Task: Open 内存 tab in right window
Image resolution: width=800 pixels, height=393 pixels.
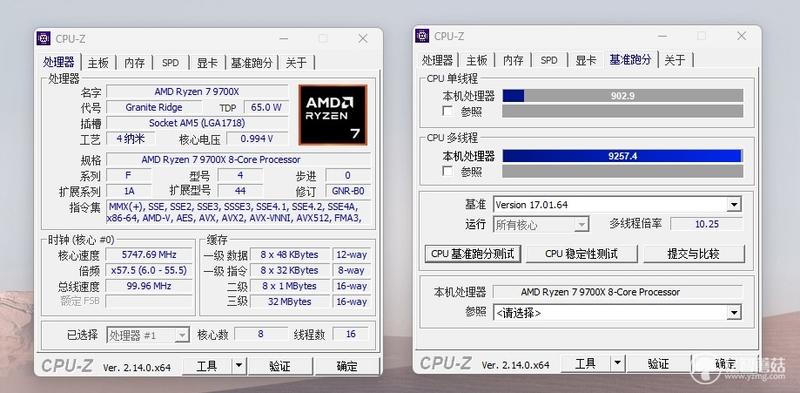Action: [513, 60]
